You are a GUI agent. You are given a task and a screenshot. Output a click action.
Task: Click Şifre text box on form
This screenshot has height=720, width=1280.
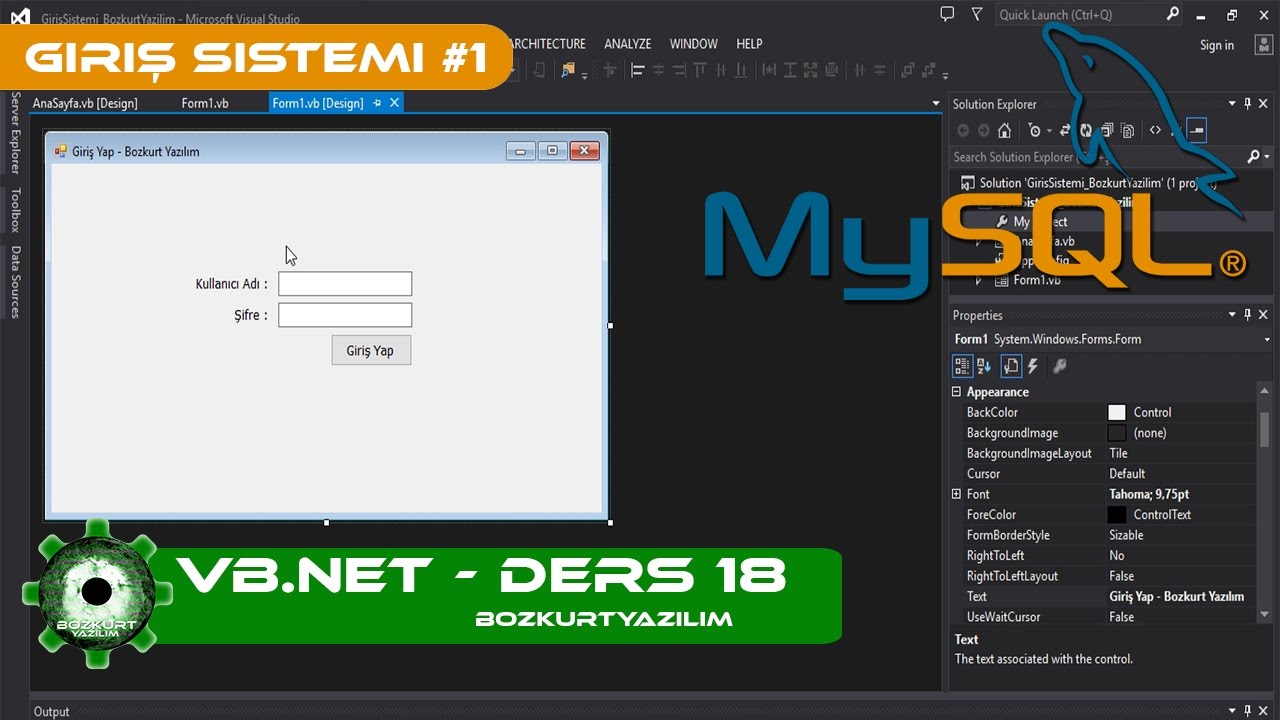[x=345, y=315]
